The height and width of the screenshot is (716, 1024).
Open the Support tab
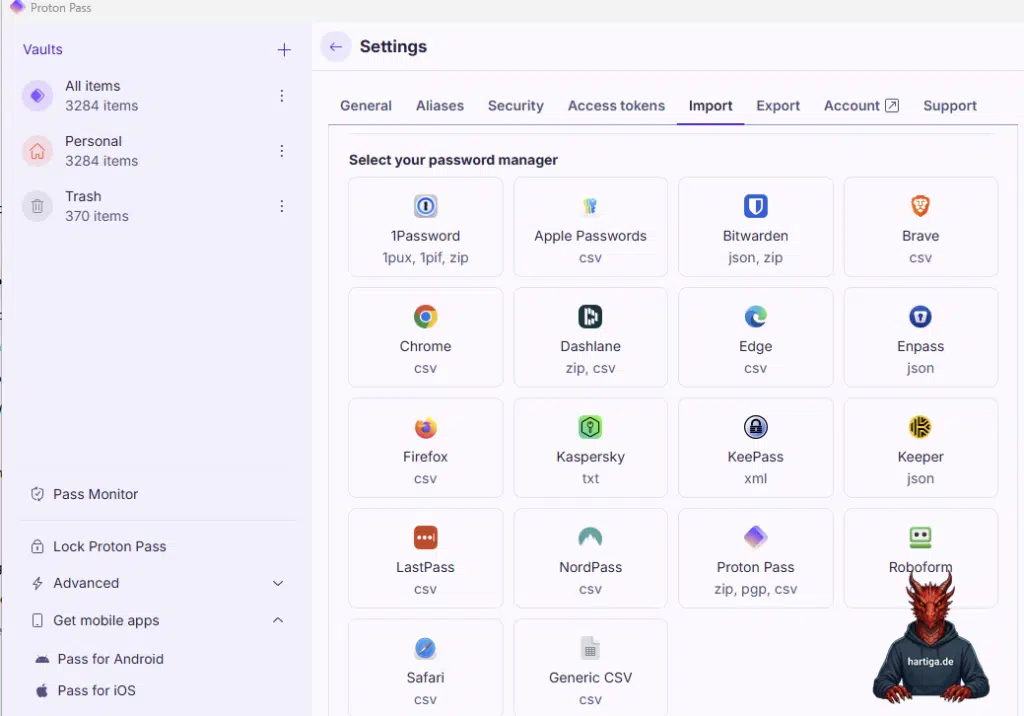click(x=950, y=106)
